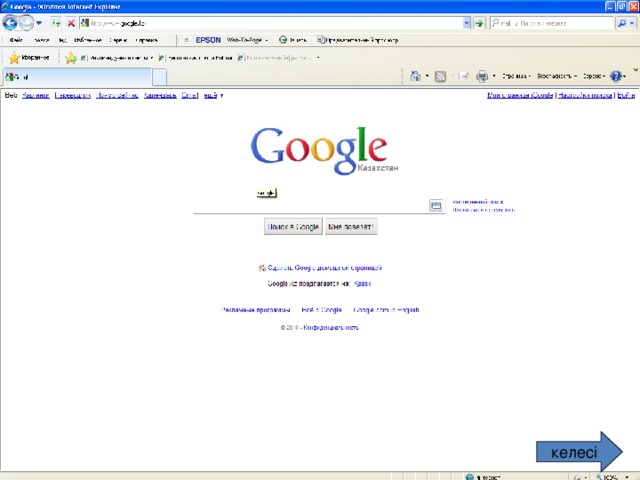Click Сделать Google домашней страницей link

coord(324,268)
